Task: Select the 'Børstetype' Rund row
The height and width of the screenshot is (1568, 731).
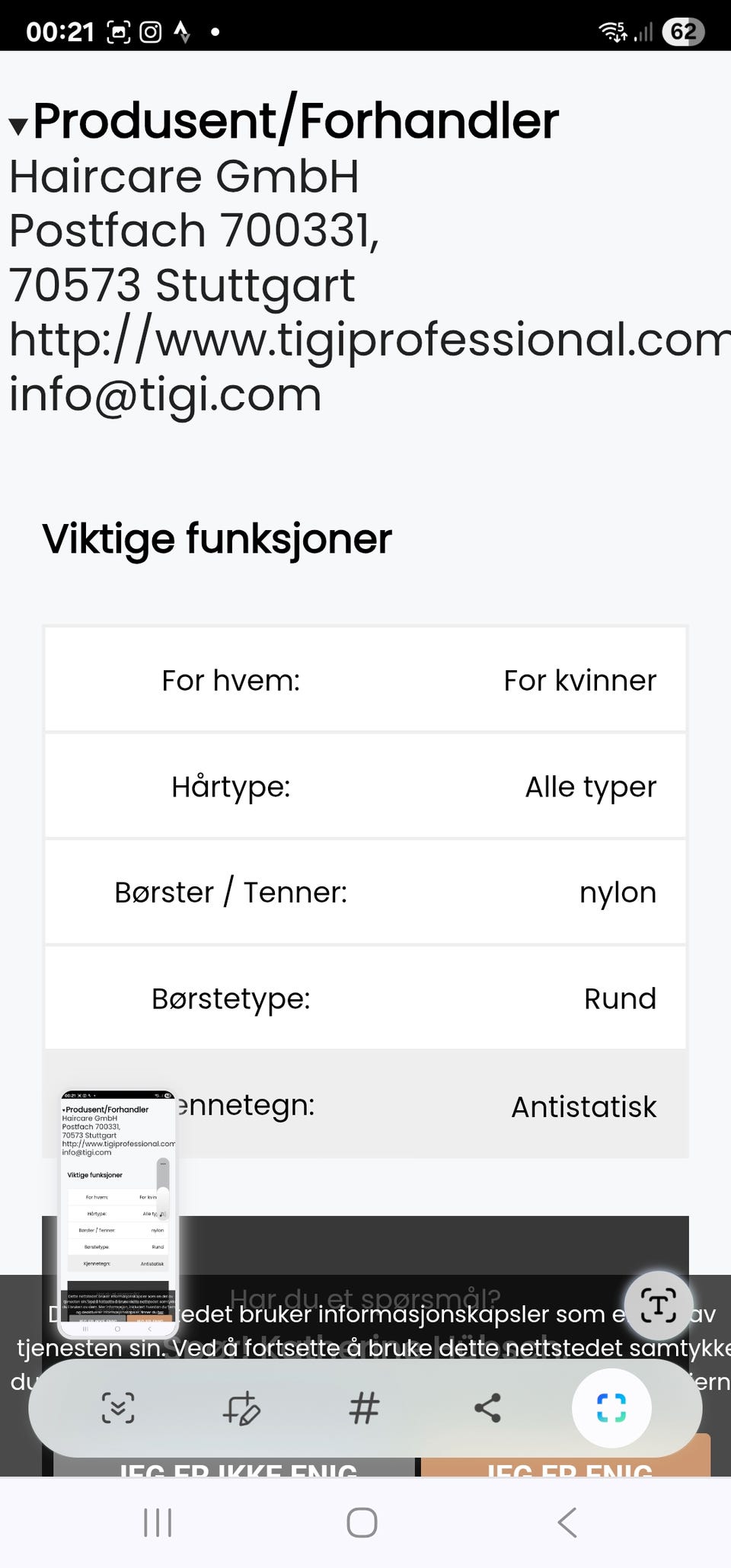Action: (365, 998)
